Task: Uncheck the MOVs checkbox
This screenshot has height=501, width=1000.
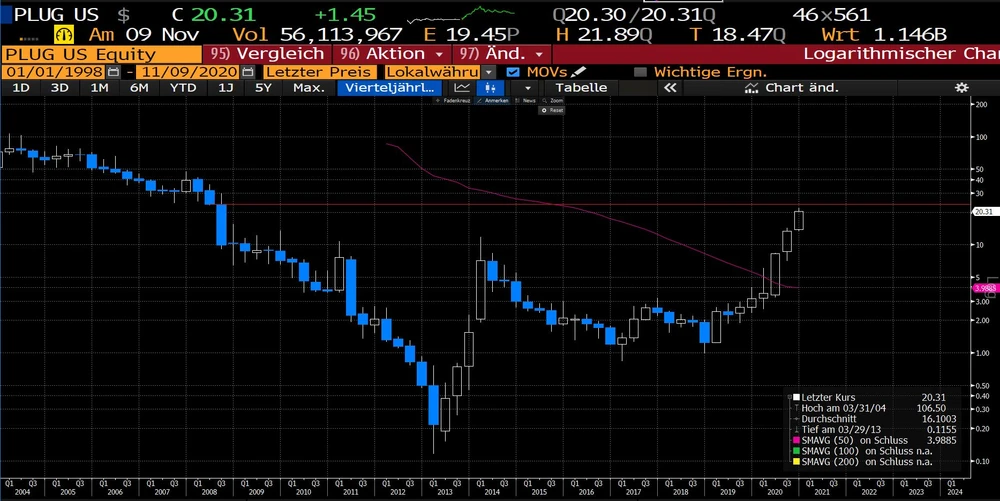Action: pyautogui.click(x=513, y=72)
